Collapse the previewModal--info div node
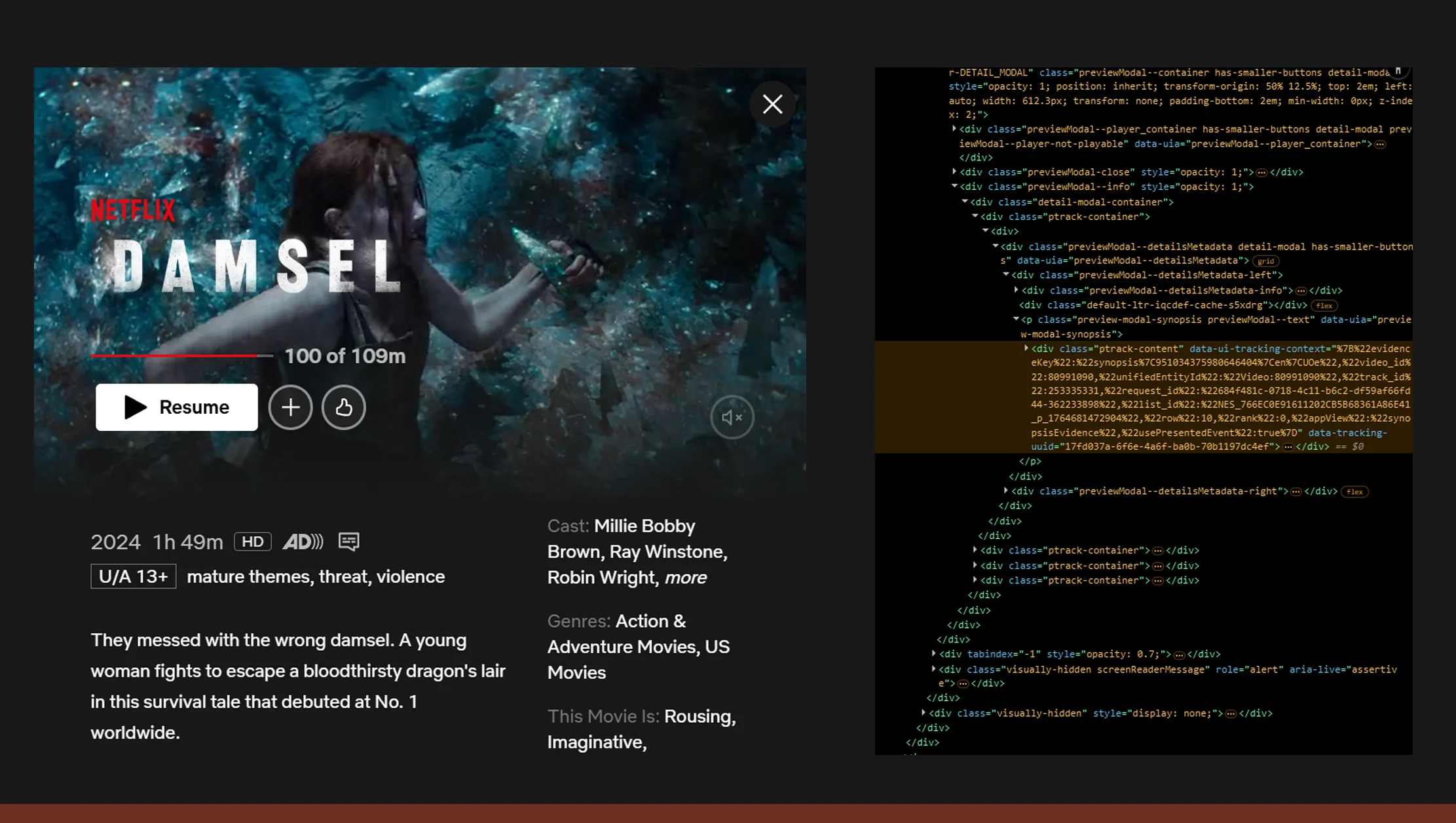 pyautogui.click(x=954, y=187)
